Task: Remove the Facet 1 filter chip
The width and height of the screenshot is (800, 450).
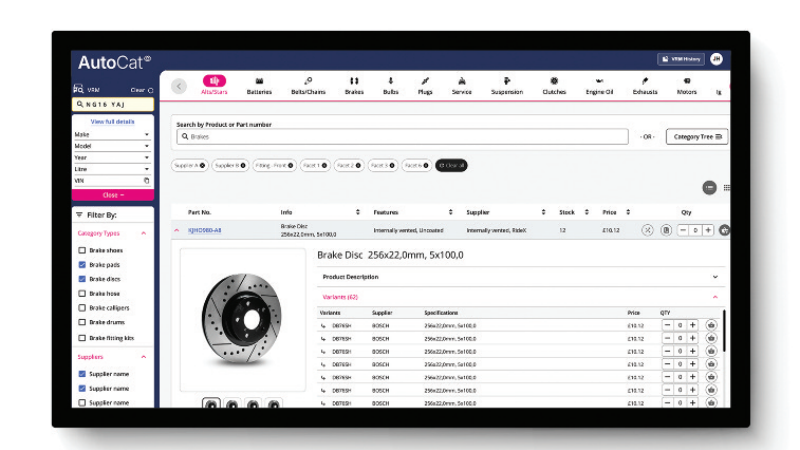Action: [x=324, y=165]
